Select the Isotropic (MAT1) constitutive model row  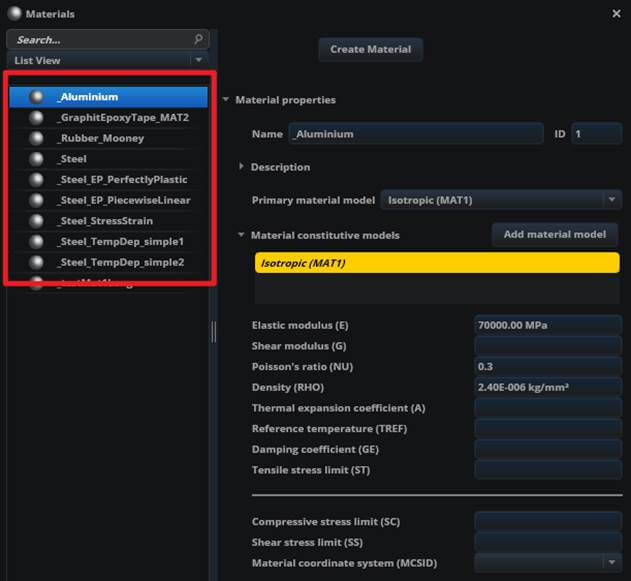[437, 263]
